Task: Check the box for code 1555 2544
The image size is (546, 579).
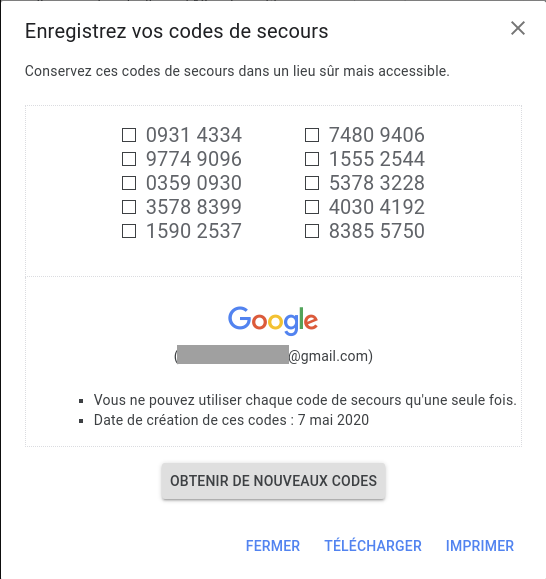Action: coord(312,159)
